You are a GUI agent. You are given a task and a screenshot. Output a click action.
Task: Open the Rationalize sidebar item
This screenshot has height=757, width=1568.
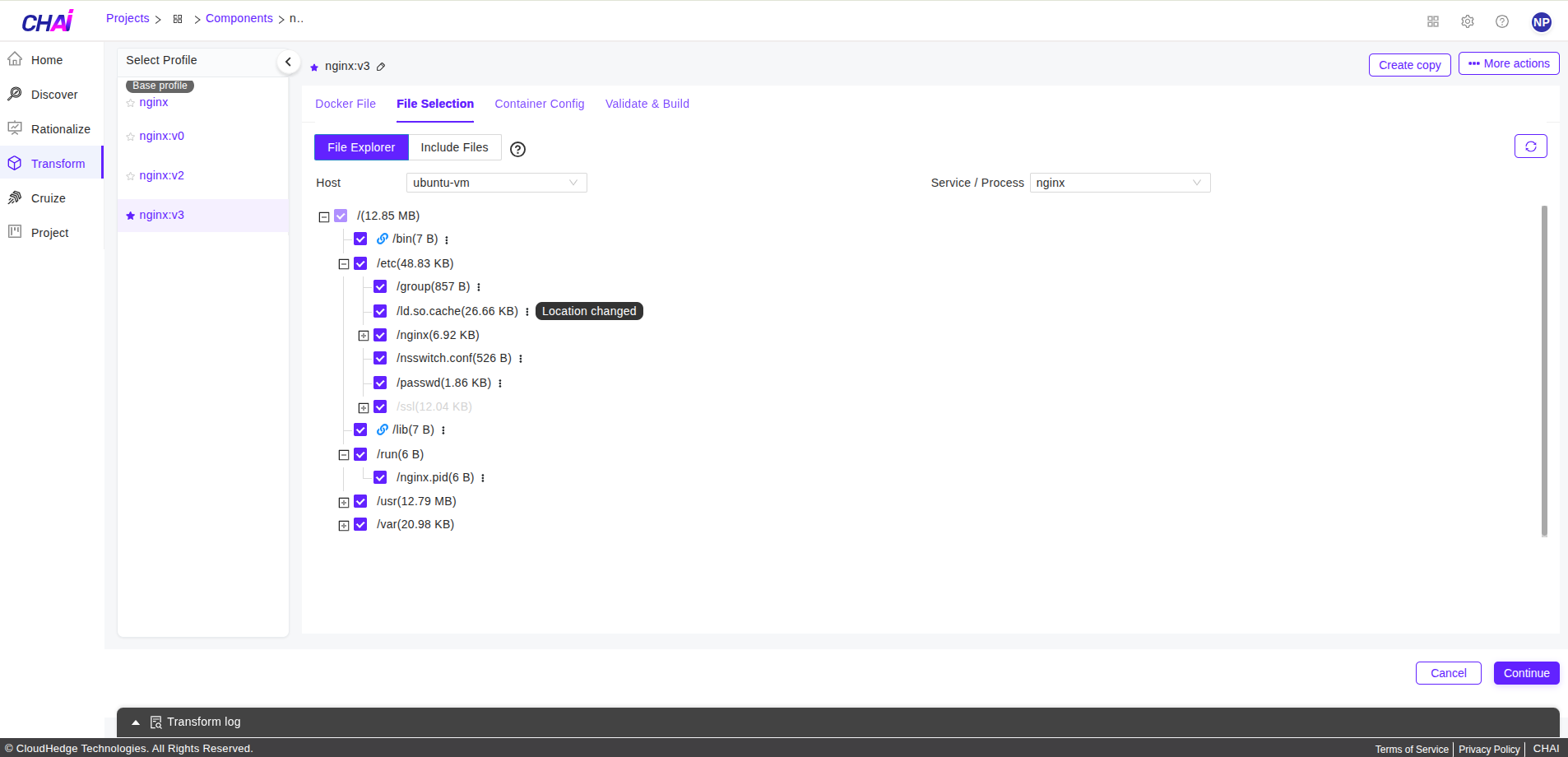[51, 129]
